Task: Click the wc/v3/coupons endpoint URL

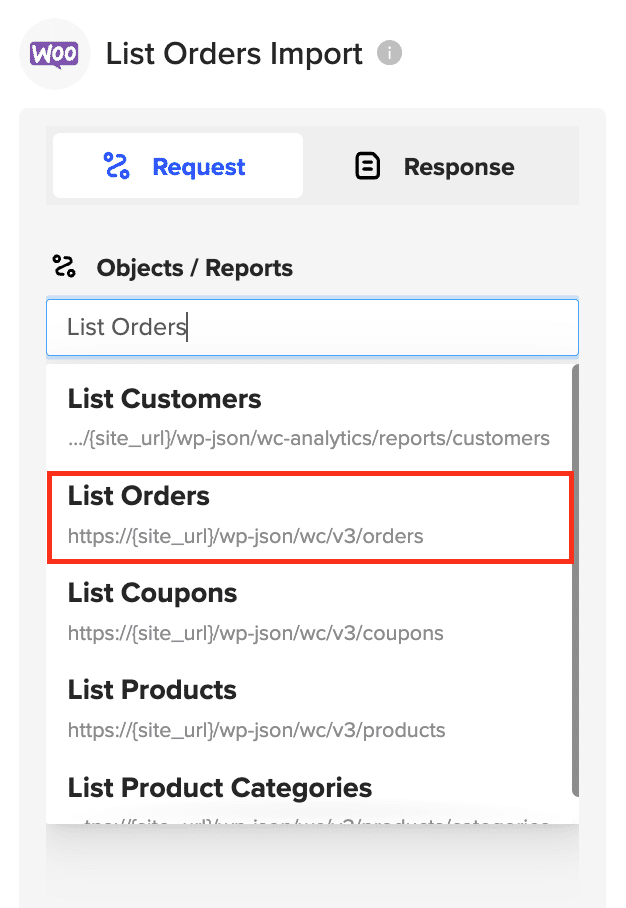Action: [x=255, y=633]
